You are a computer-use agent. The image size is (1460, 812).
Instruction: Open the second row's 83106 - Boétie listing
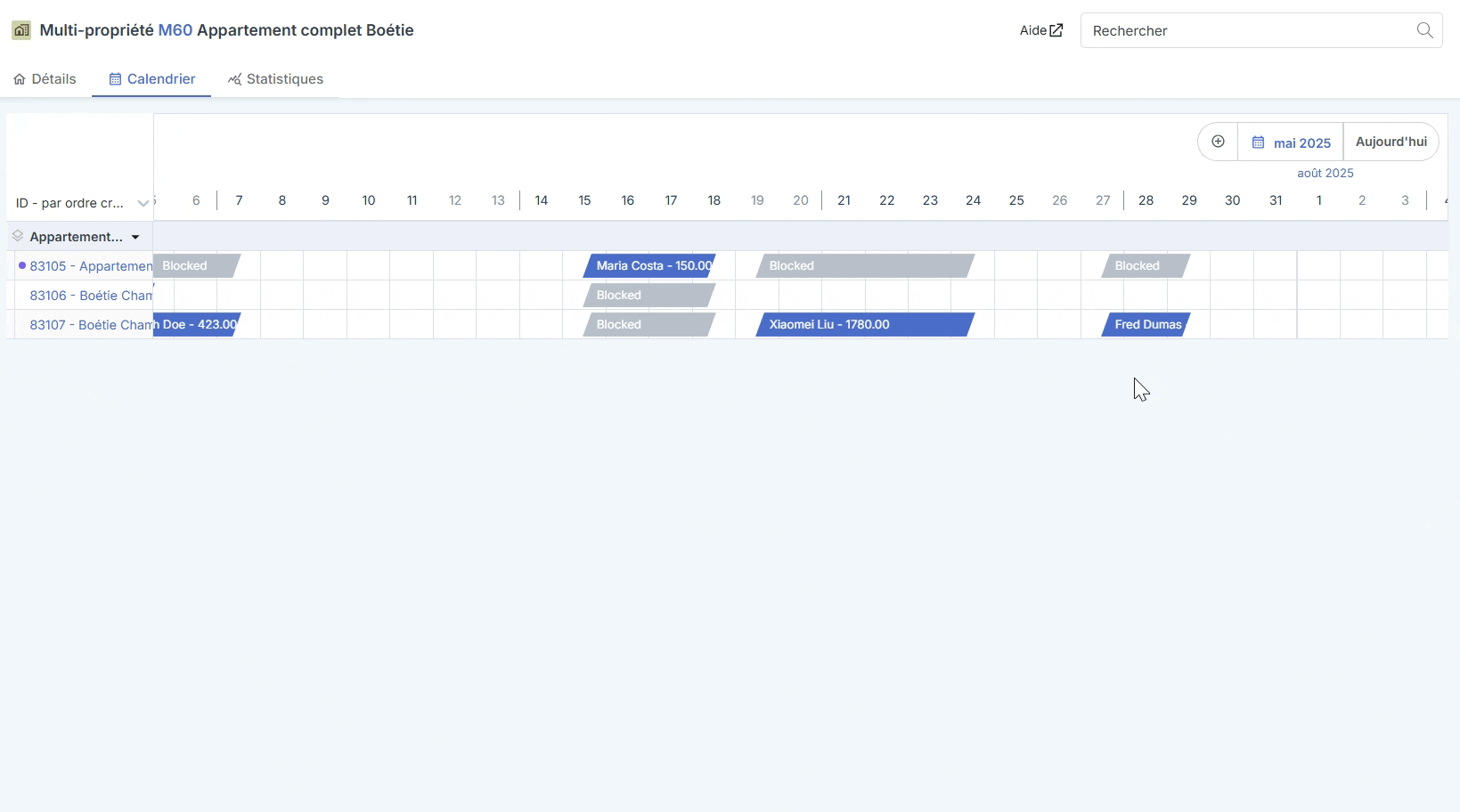coord(91,296)
